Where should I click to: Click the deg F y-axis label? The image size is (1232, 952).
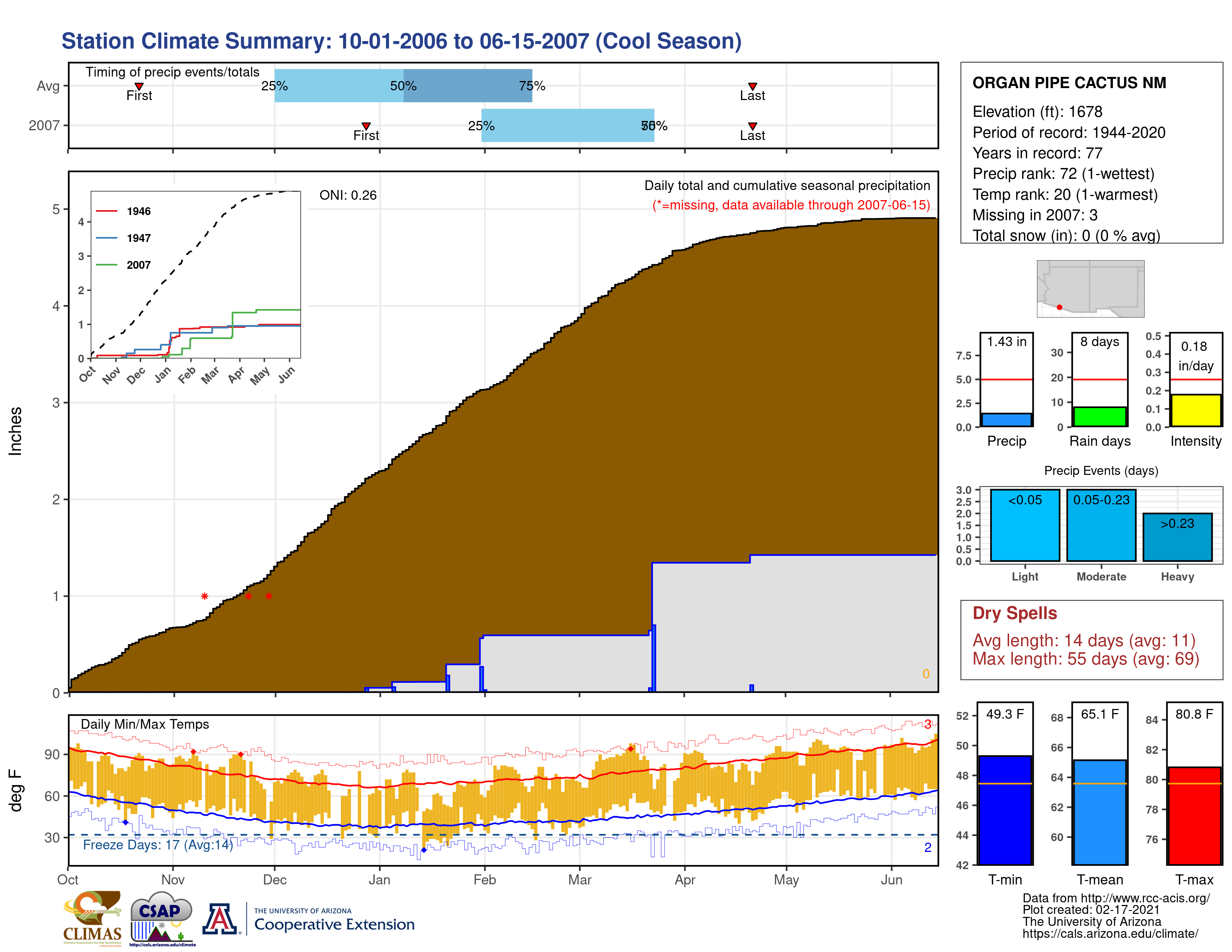(x=15, y=791)
